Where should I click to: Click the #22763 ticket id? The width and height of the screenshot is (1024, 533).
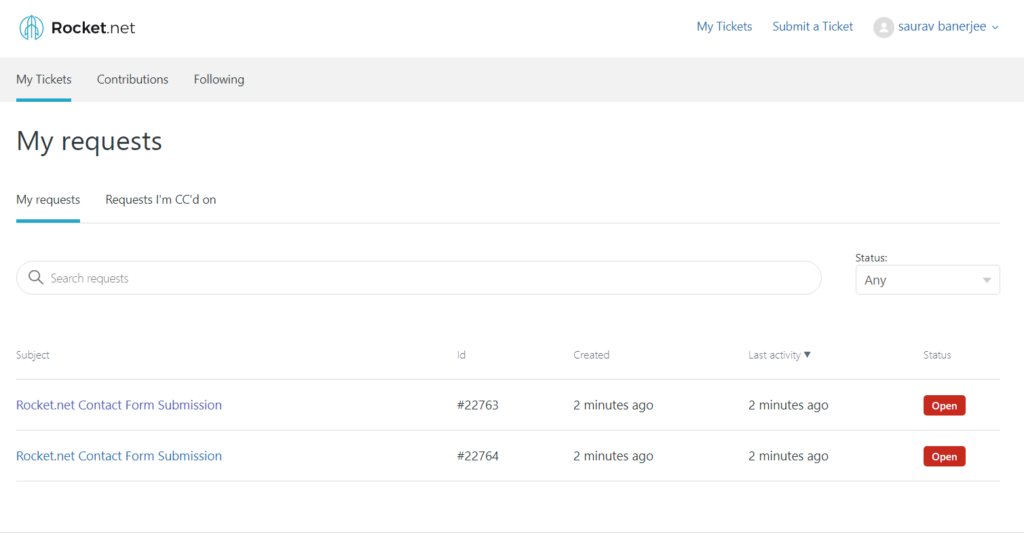[477, 405]
